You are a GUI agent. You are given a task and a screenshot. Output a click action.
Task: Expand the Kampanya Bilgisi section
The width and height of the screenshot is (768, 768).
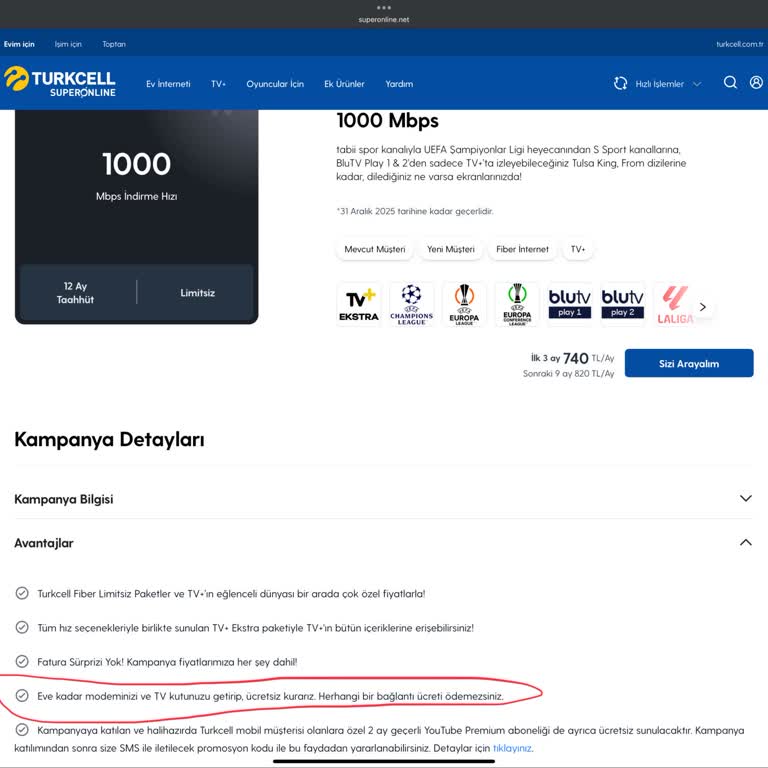point(384,499)
